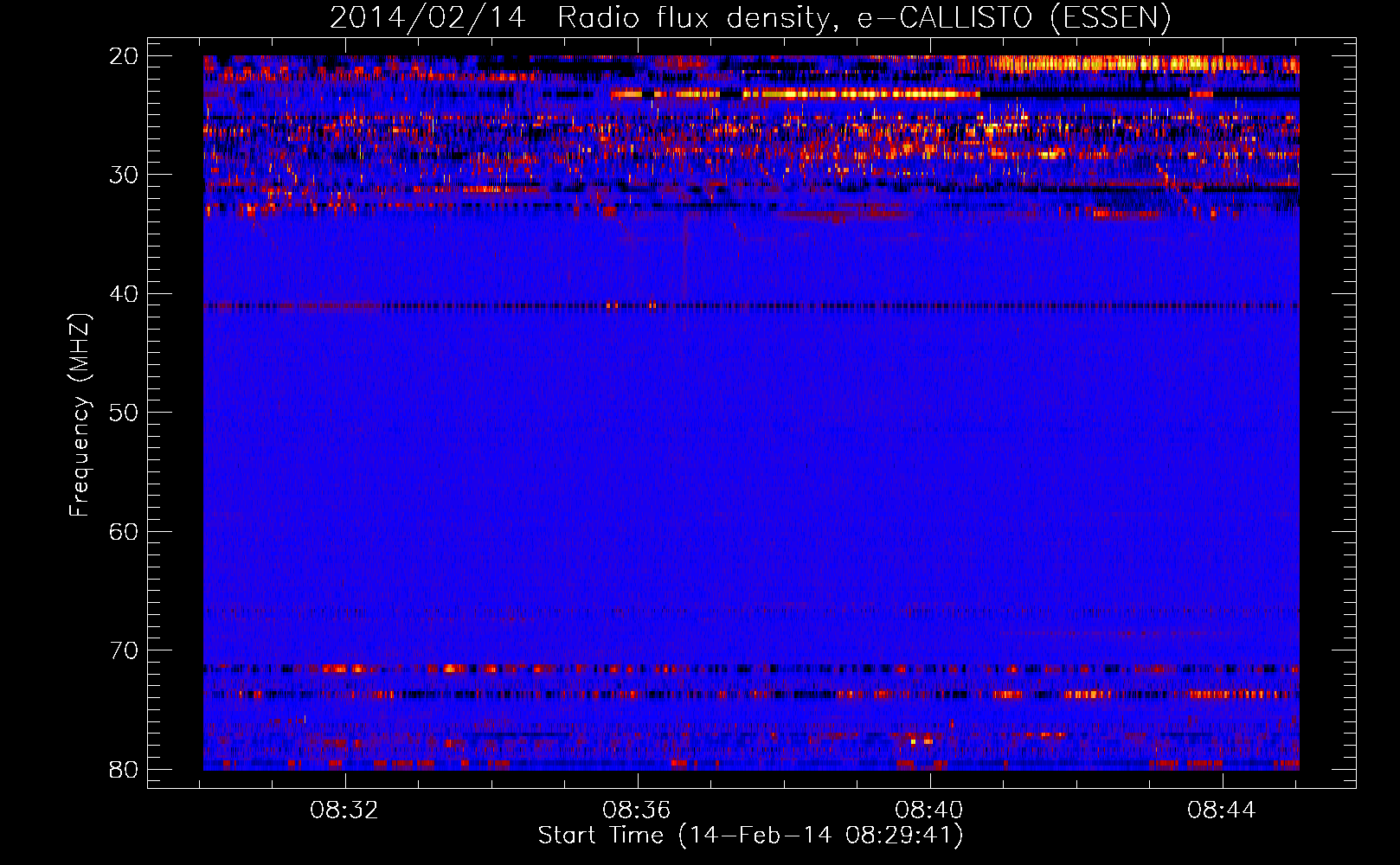
Task: Click the 40 frequency axis label
Action: pos(124,294)
